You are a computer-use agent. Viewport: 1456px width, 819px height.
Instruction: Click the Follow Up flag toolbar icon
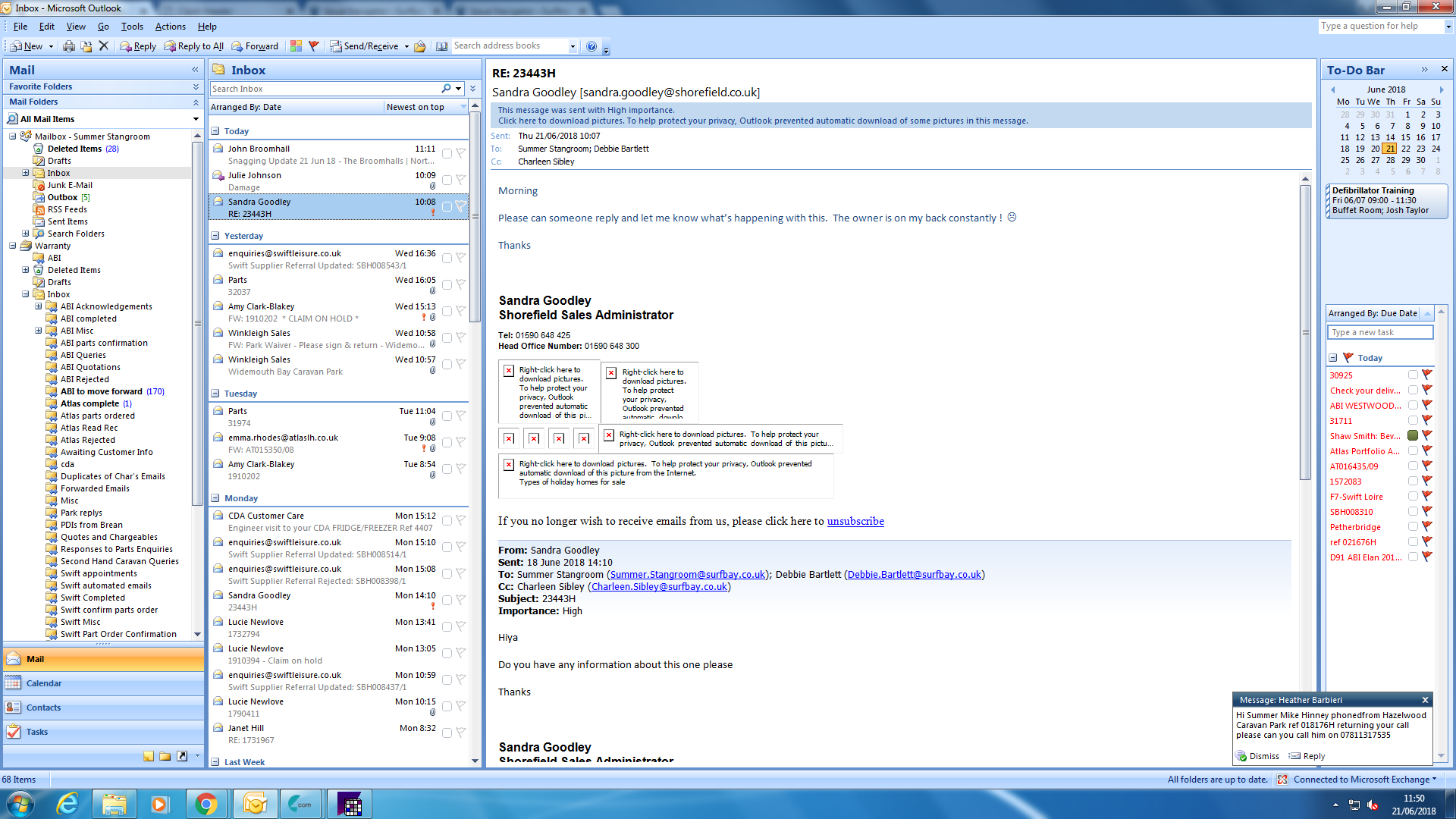(313, 46)
